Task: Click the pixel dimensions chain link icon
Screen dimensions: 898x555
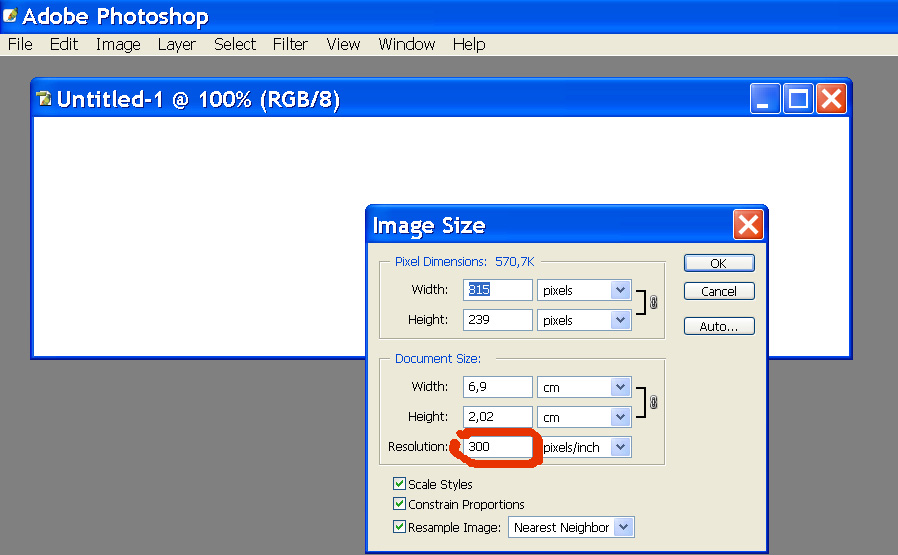Action: (x=653, y=302)
